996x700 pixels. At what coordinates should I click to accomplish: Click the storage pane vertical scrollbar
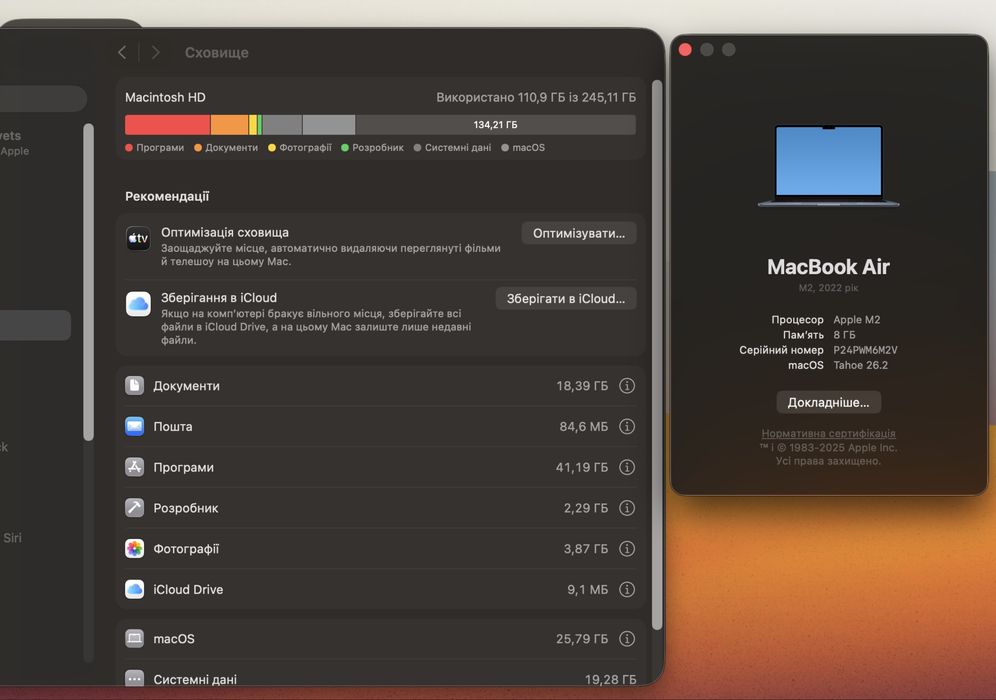(x=657, y=354)
